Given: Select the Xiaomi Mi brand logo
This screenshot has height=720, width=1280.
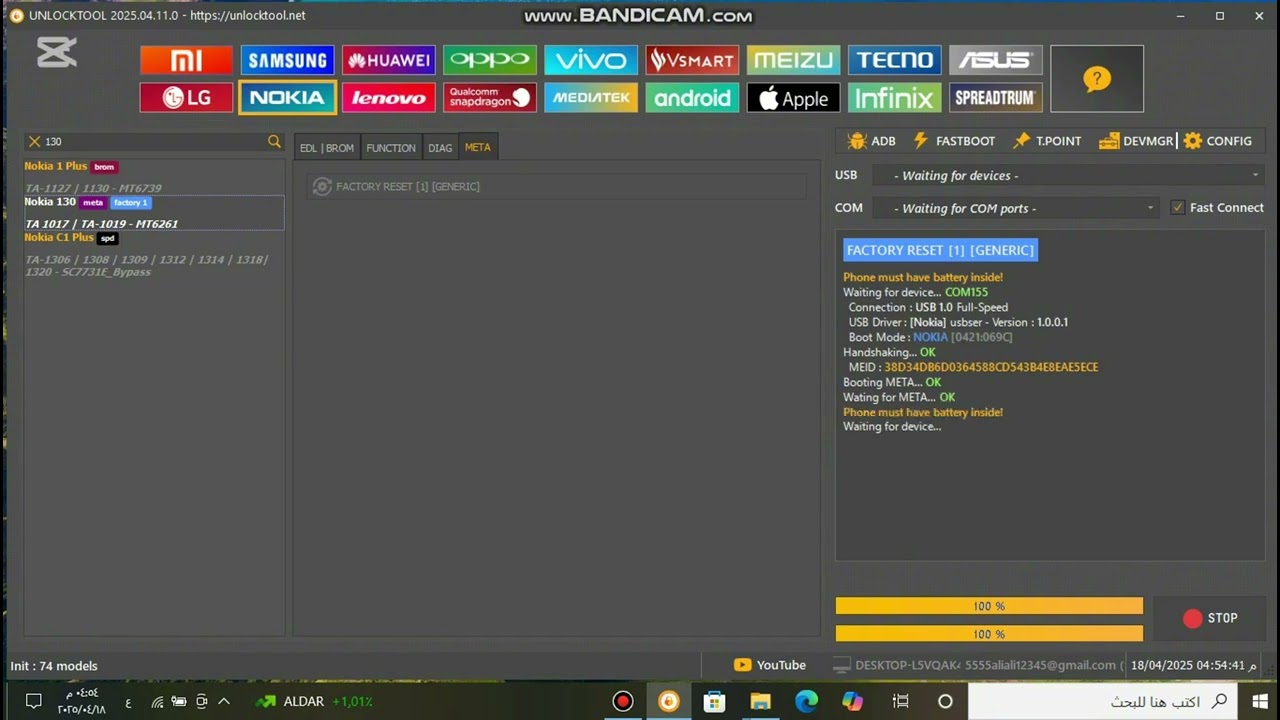Looking at the screenshot, I should pos(186,60).
